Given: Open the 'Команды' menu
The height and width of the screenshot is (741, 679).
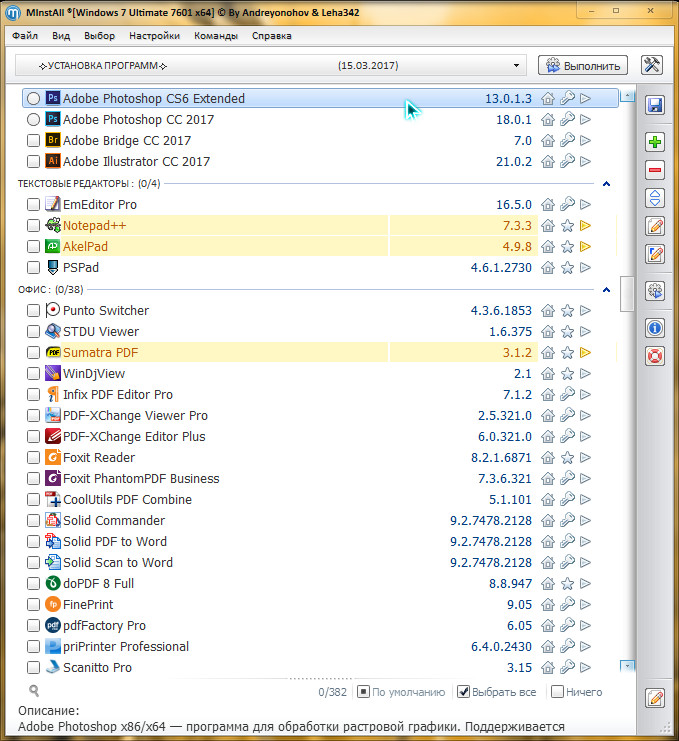Looking at the screenshot, I should [216, 35].
